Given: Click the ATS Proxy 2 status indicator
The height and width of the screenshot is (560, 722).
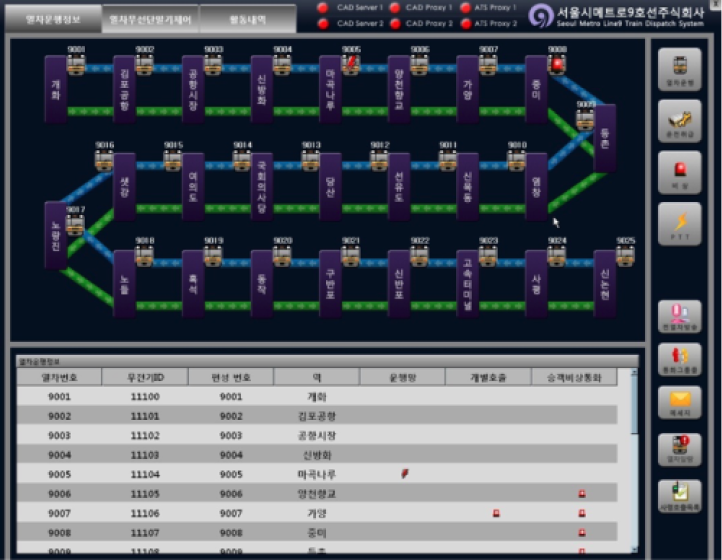Looking at the screenshot, I should tap(465, 23).
